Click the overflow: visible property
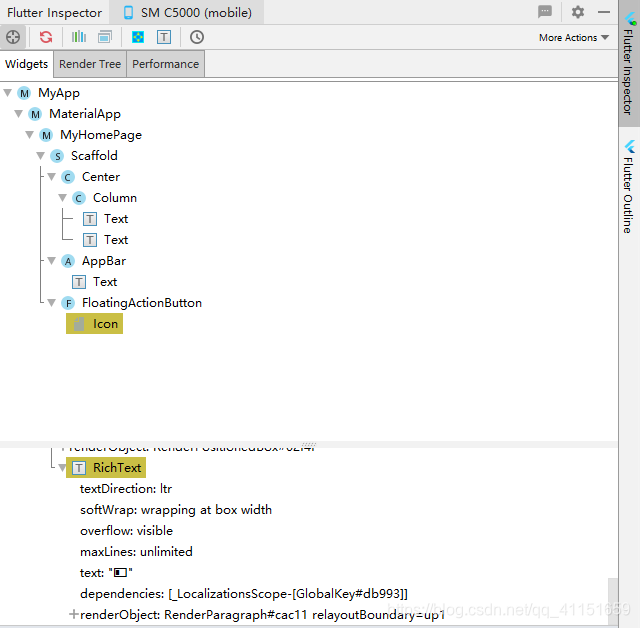 126,530
